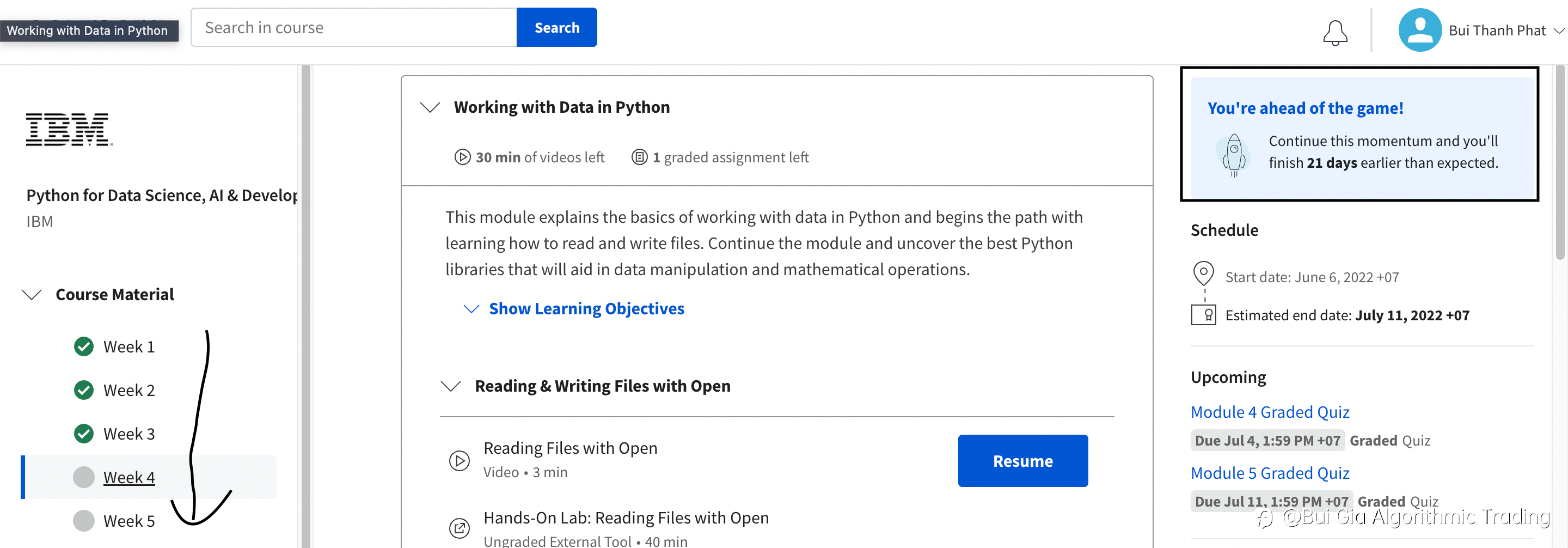Collapse the Course Material section
This screenshot has width=1568, height=548.
click(32, 295)
